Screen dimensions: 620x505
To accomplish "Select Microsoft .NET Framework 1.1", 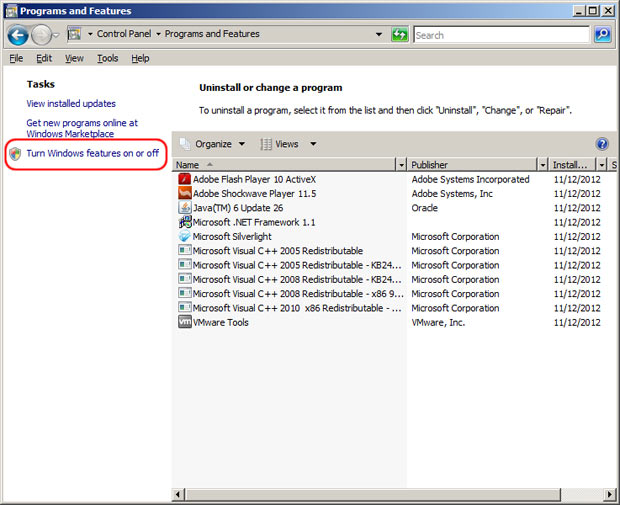I will (254, 222).
